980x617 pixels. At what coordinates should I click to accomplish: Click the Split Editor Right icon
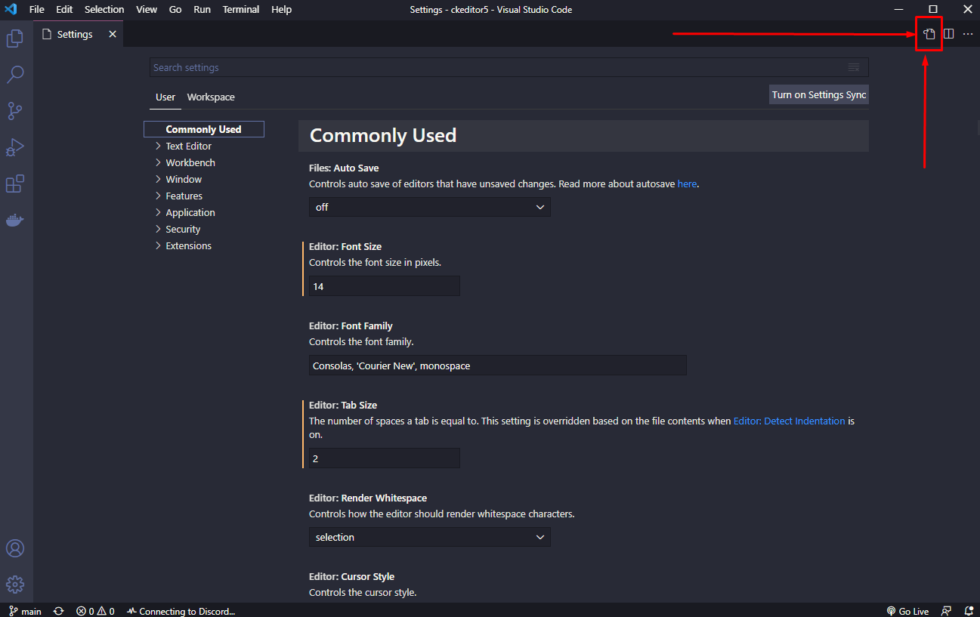tap(949, 34)
